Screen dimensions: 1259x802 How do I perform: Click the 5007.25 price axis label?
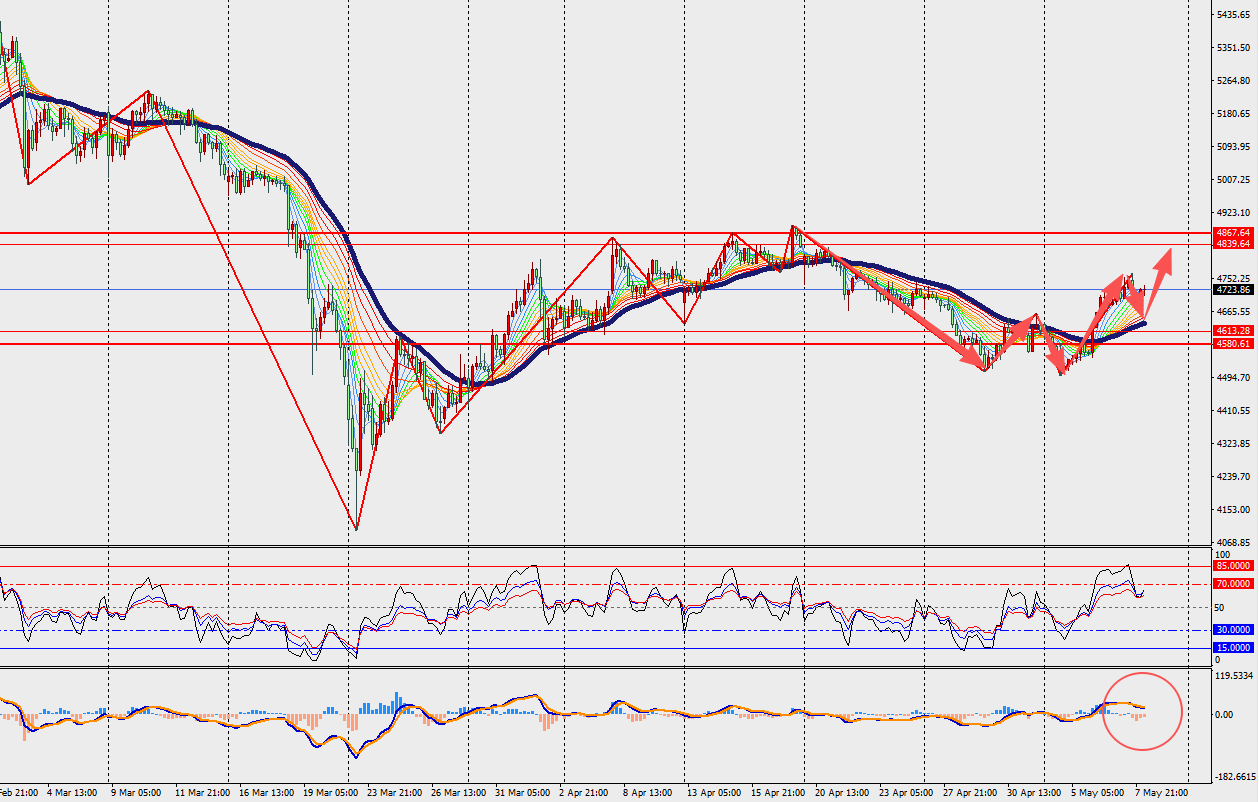coord(1234,180)
